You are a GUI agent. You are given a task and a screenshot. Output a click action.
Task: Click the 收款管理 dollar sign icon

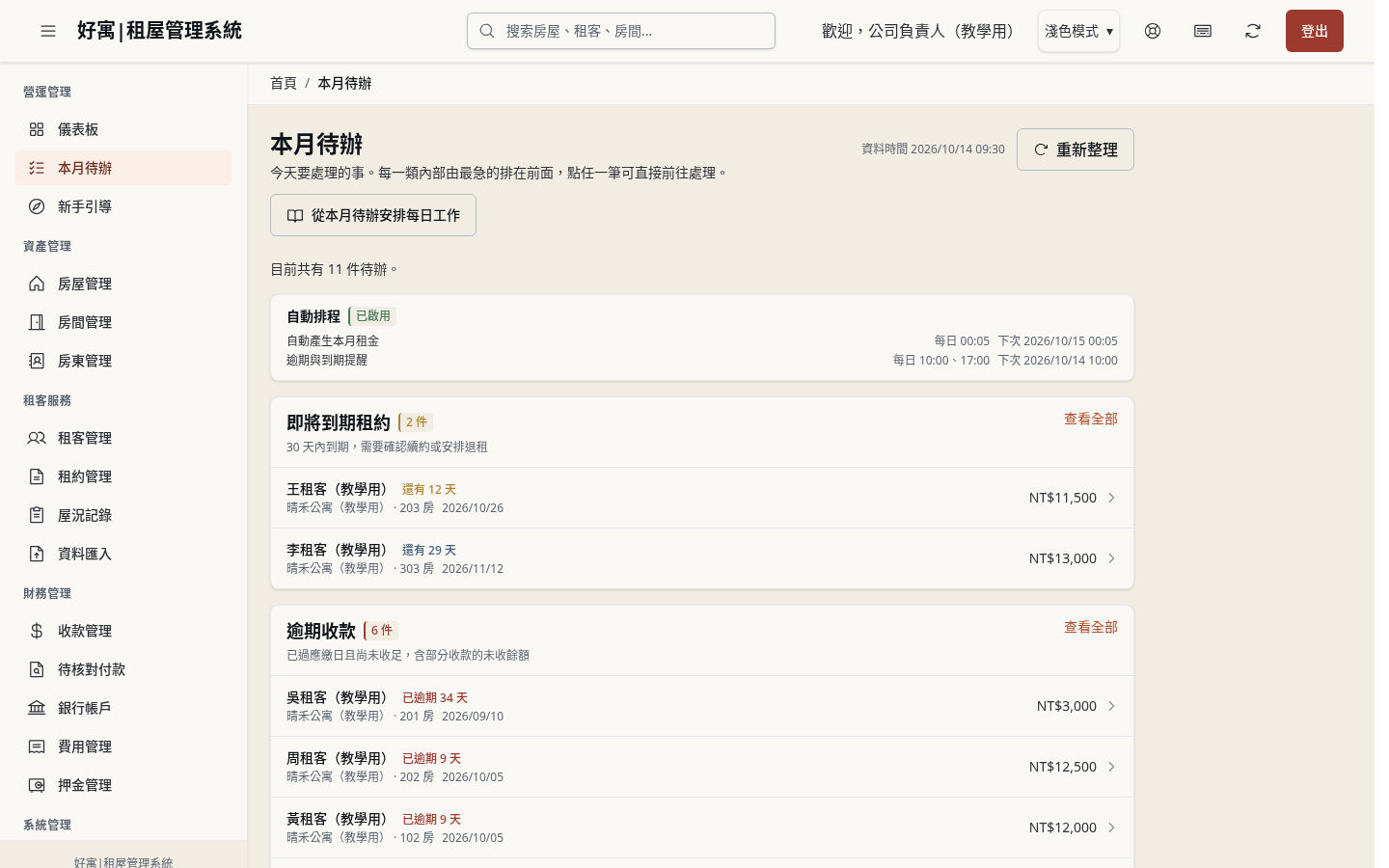coord(37,631)
